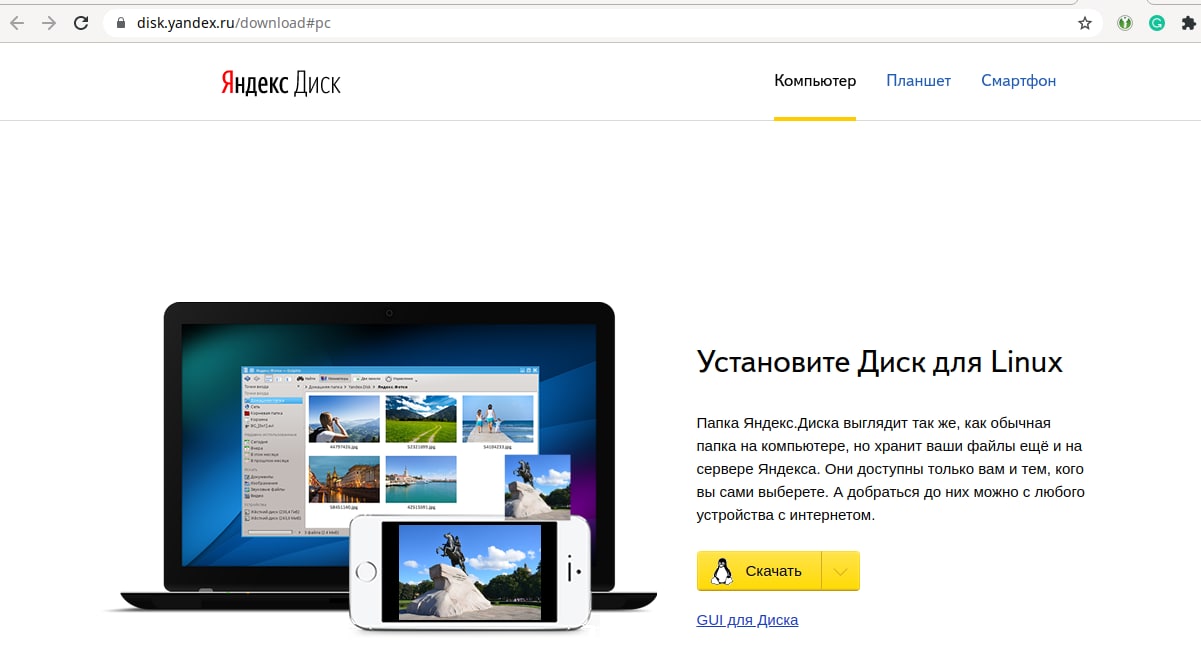
Task: Click the browser forward arrow
Action: coord(48,23)
